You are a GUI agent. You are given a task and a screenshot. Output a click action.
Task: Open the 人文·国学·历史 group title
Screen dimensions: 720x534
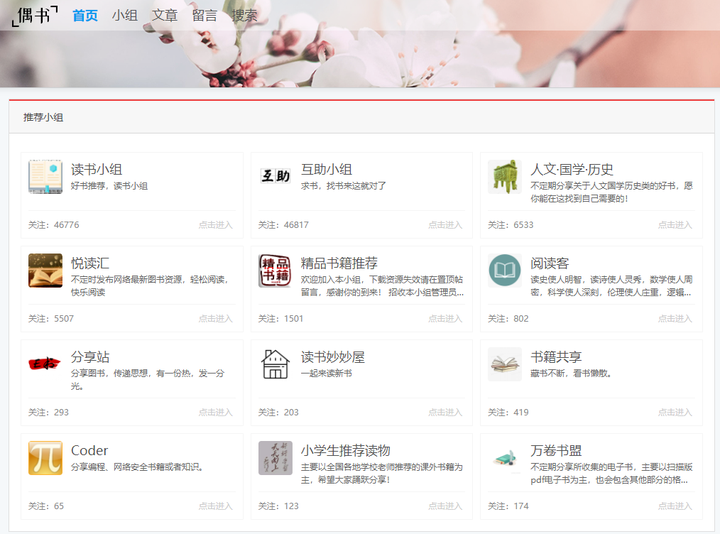(x=572, y=169)
